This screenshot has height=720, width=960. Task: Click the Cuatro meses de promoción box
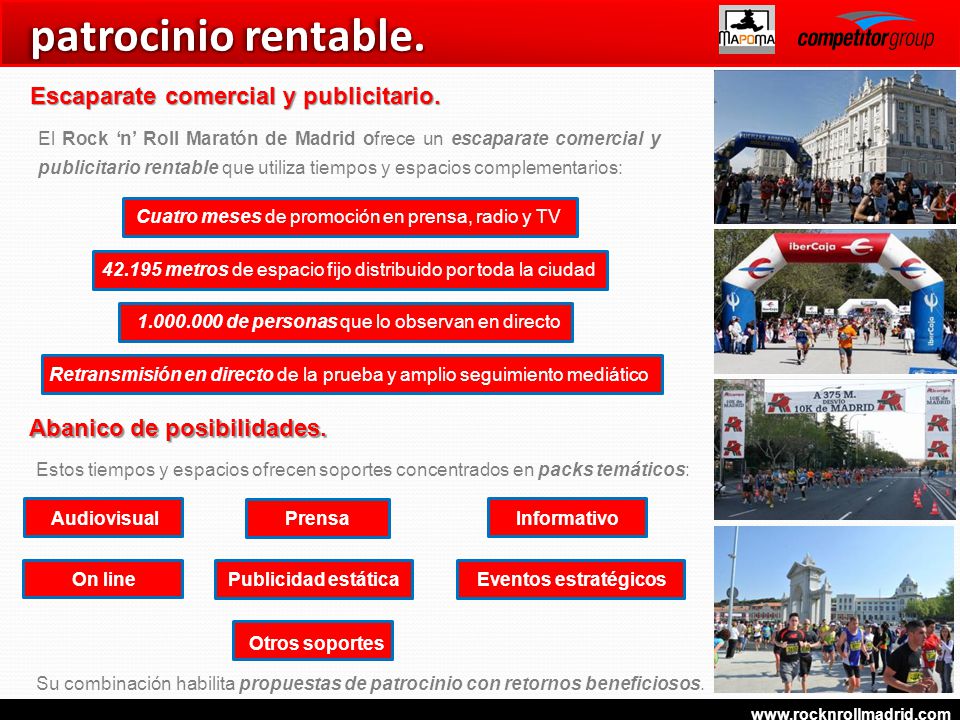coord(350,217)
